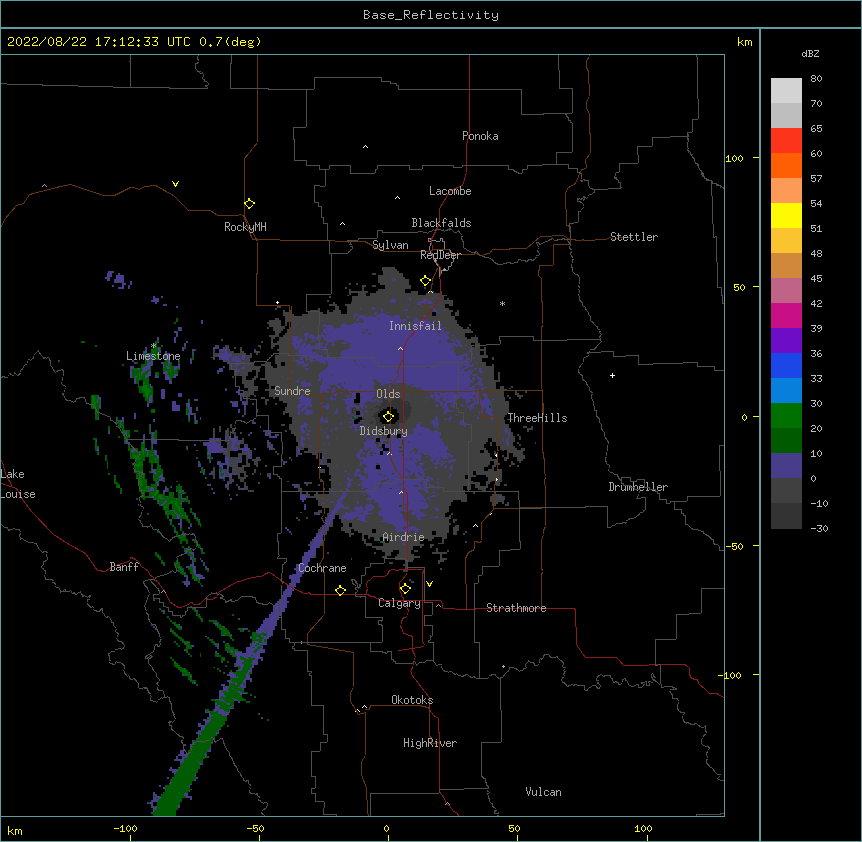This screenshot has height=842, width=862.
Task: Select the red 65 dBZ legend swatch
Action: [x=786, y=140]
